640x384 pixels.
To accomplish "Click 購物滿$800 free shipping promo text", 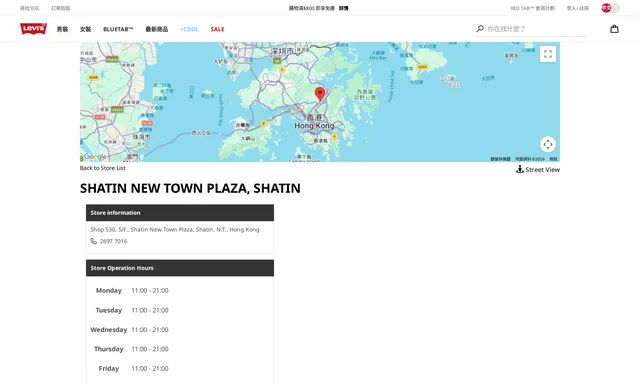I will (x=312, y=8).
